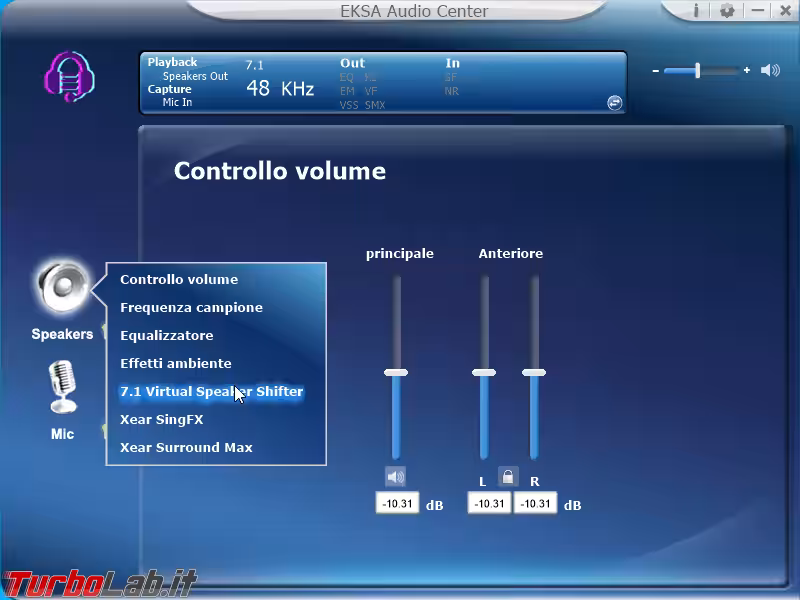Increase volume with the plus button
Screen dimensions: 800x600
pyautogui.click(x=747, y=70)
